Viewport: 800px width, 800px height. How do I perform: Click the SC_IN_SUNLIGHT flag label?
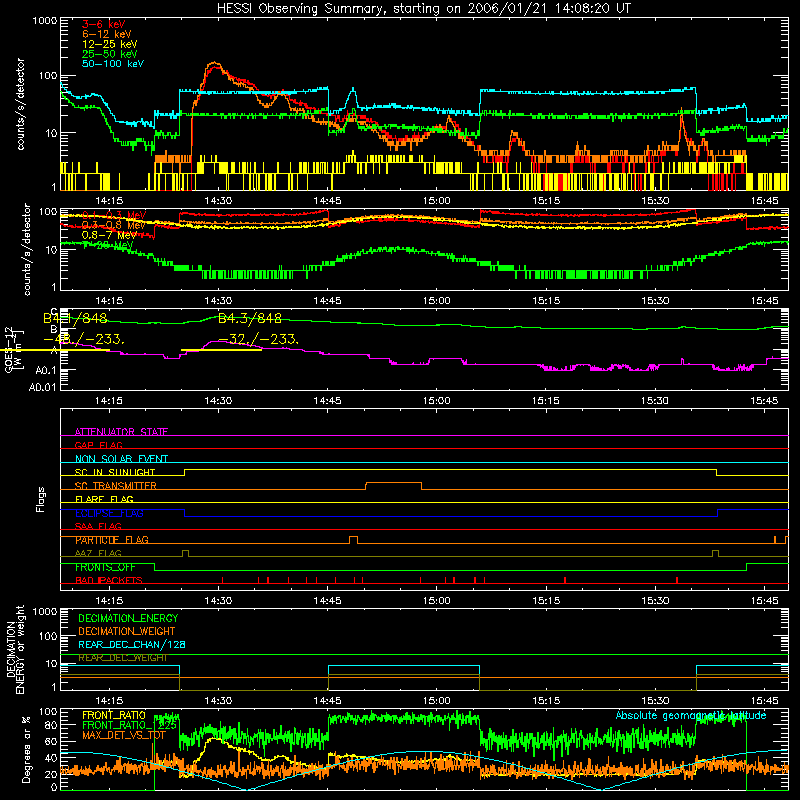(x=115, y=472)
